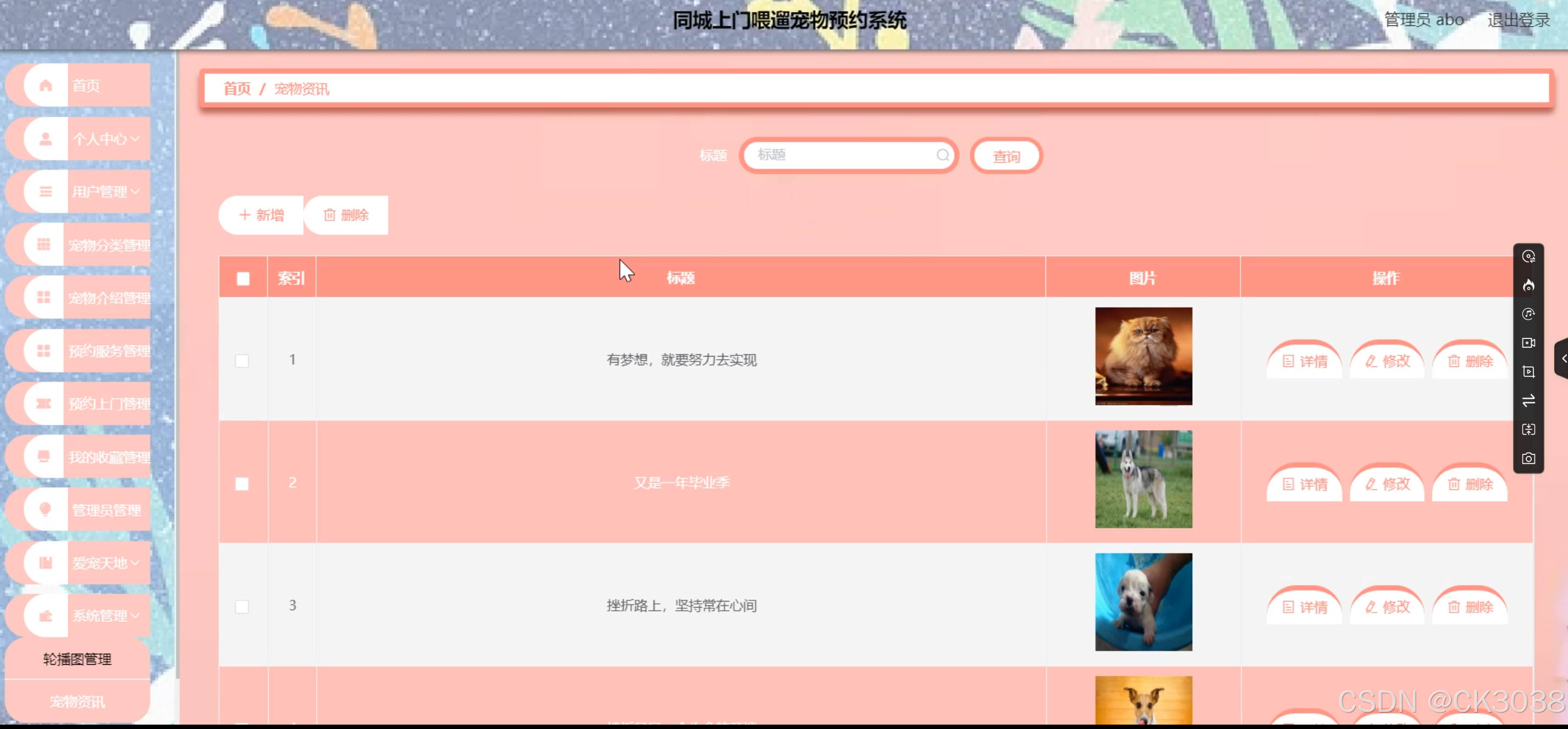Click the flame icon in side toolbar
Viewport: 1568px width, 729px height.
1528,286
